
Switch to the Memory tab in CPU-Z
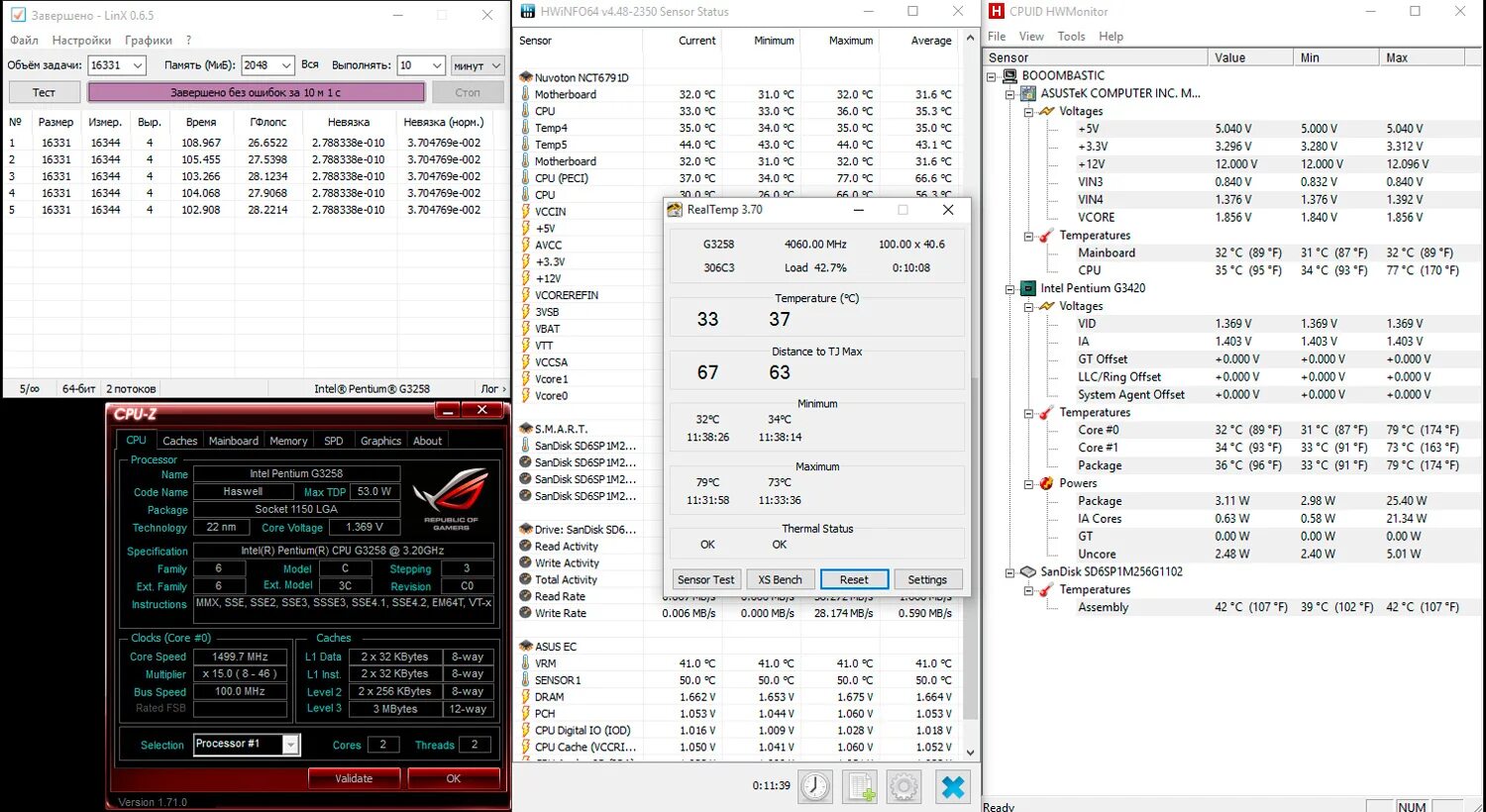tap(288, 441)
